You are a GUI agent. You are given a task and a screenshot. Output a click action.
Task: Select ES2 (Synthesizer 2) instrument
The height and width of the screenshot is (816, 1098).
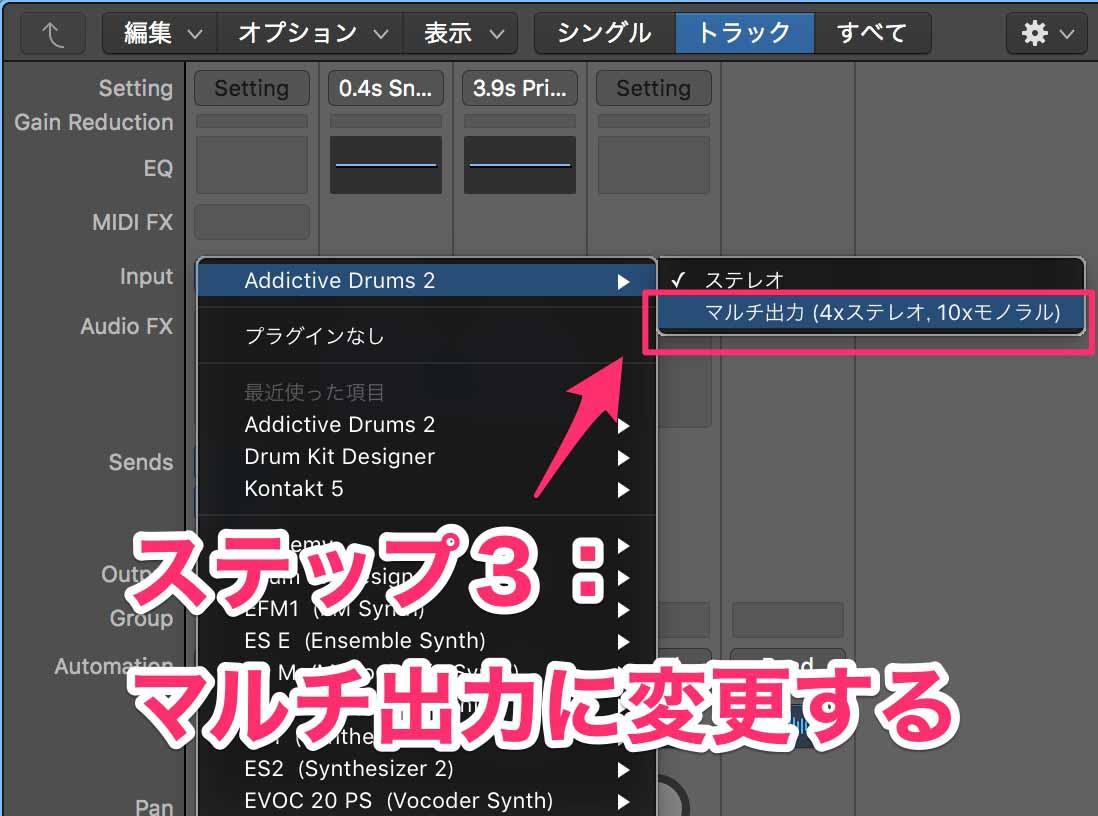tap(427, 769)
